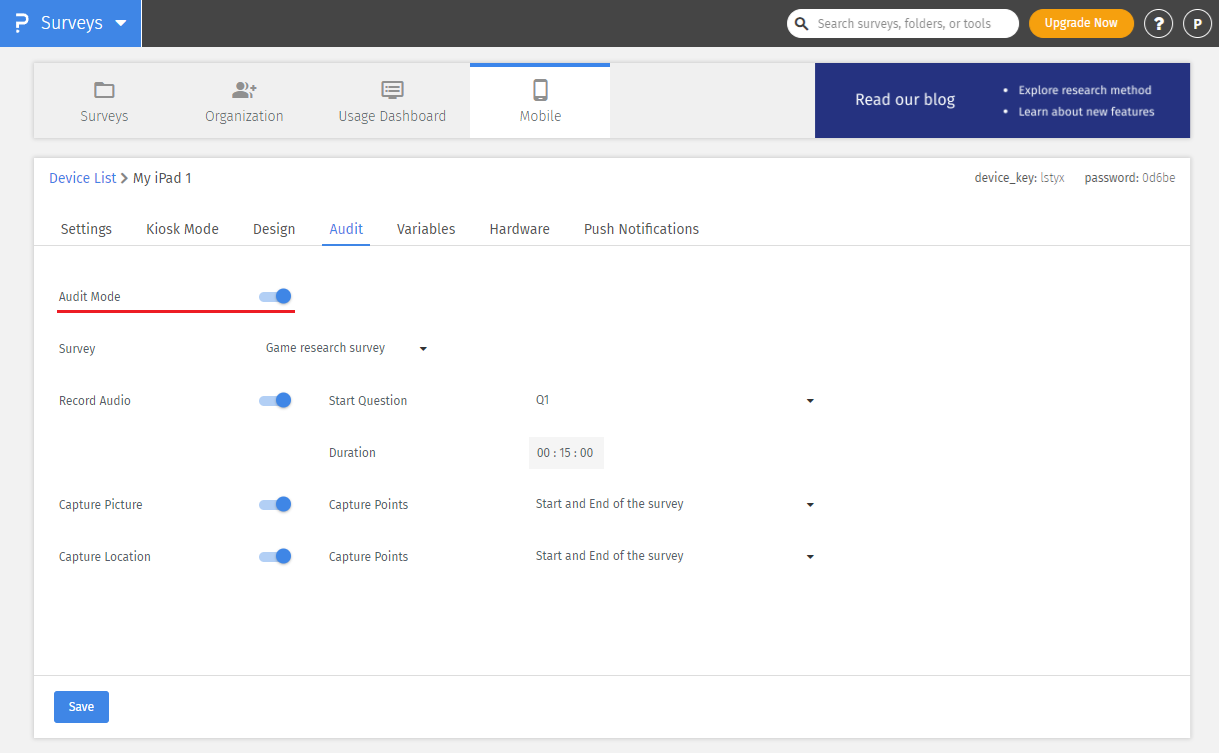The width and height of the screenshot is (1219, 753).
Task: Click the Save button
Action: [81, 706]
